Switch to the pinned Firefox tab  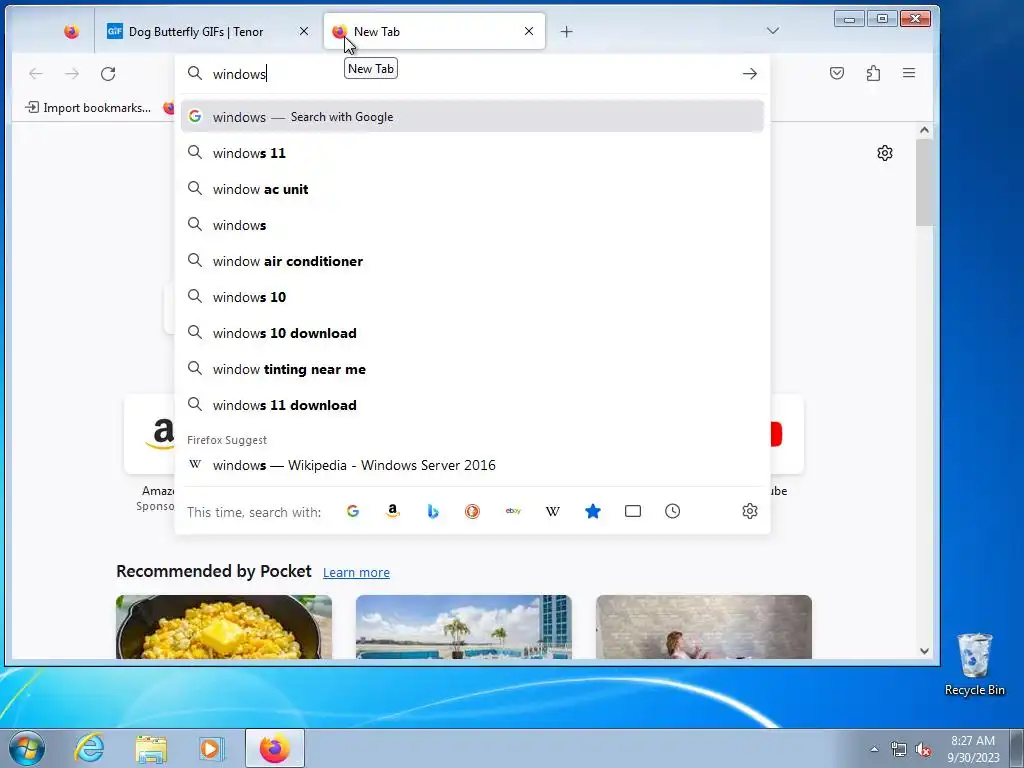pos(71,31)
